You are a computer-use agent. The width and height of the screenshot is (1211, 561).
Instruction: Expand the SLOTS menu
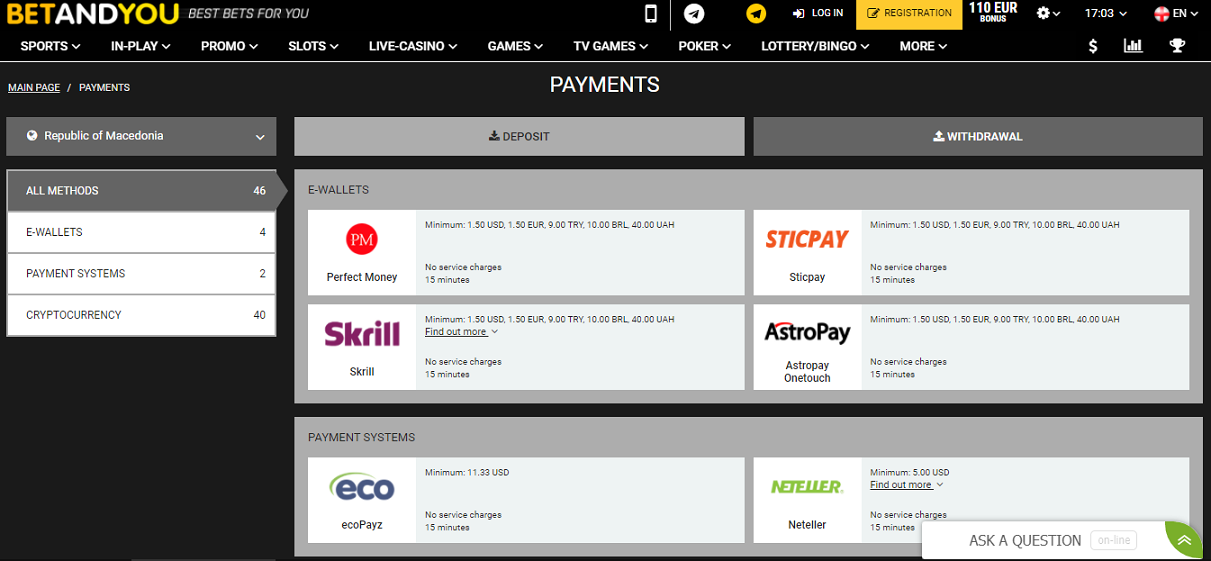coord(313,46)
